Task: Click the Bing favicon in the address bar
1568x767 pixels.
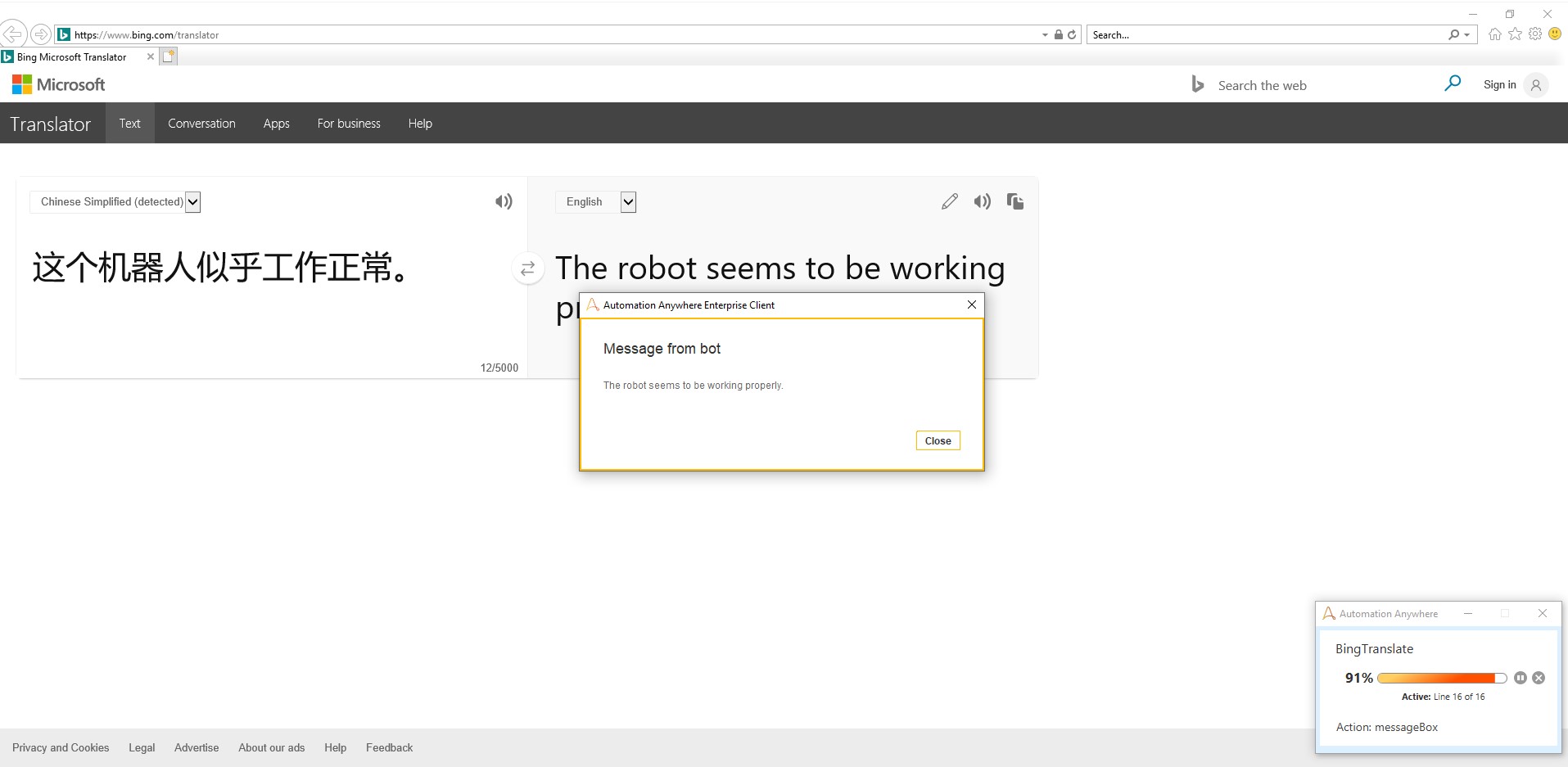Action: coord(63,34)
